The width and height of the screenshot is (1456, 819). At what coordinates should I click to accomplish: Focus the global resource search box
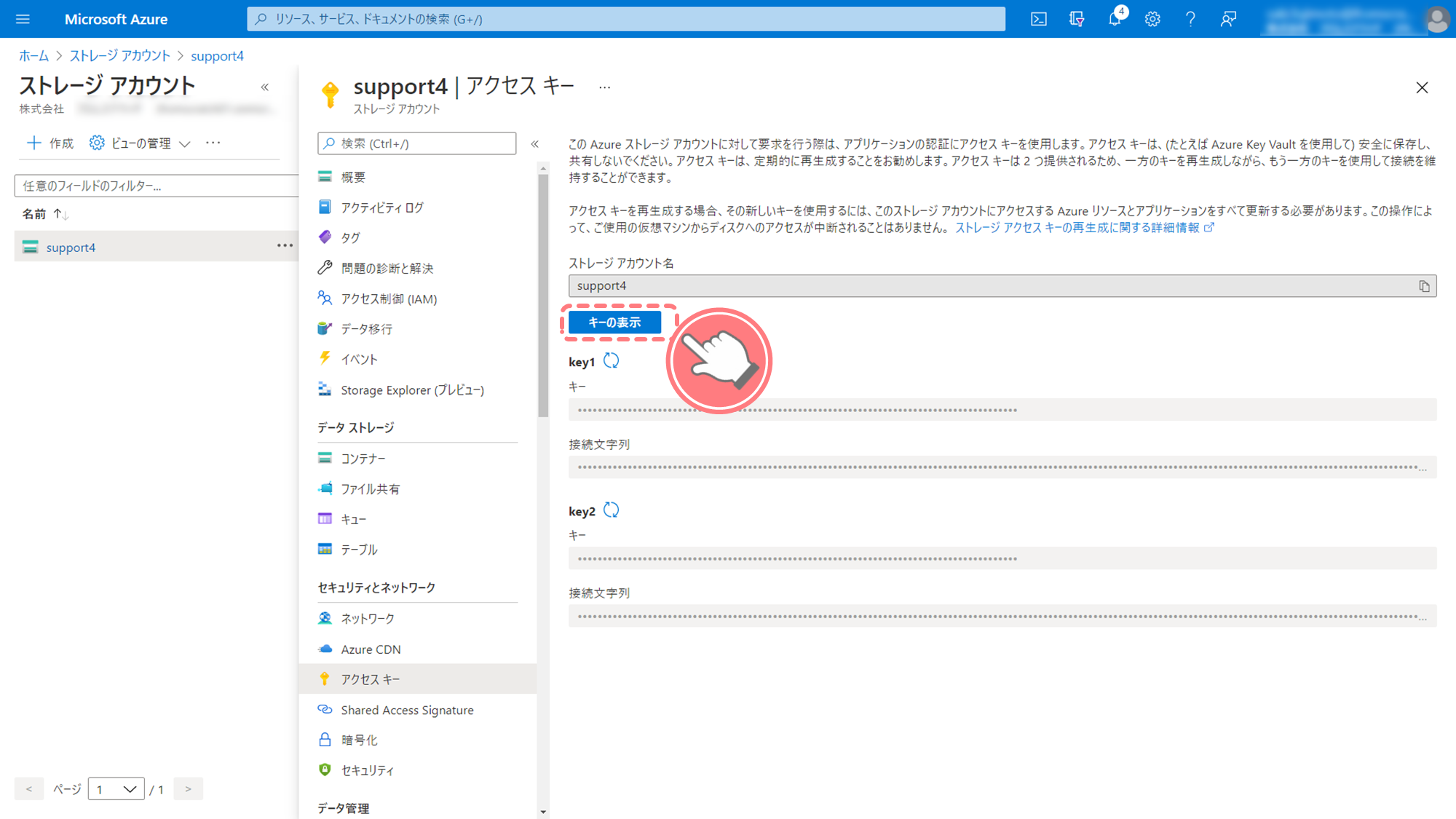[x=626, y=19]
